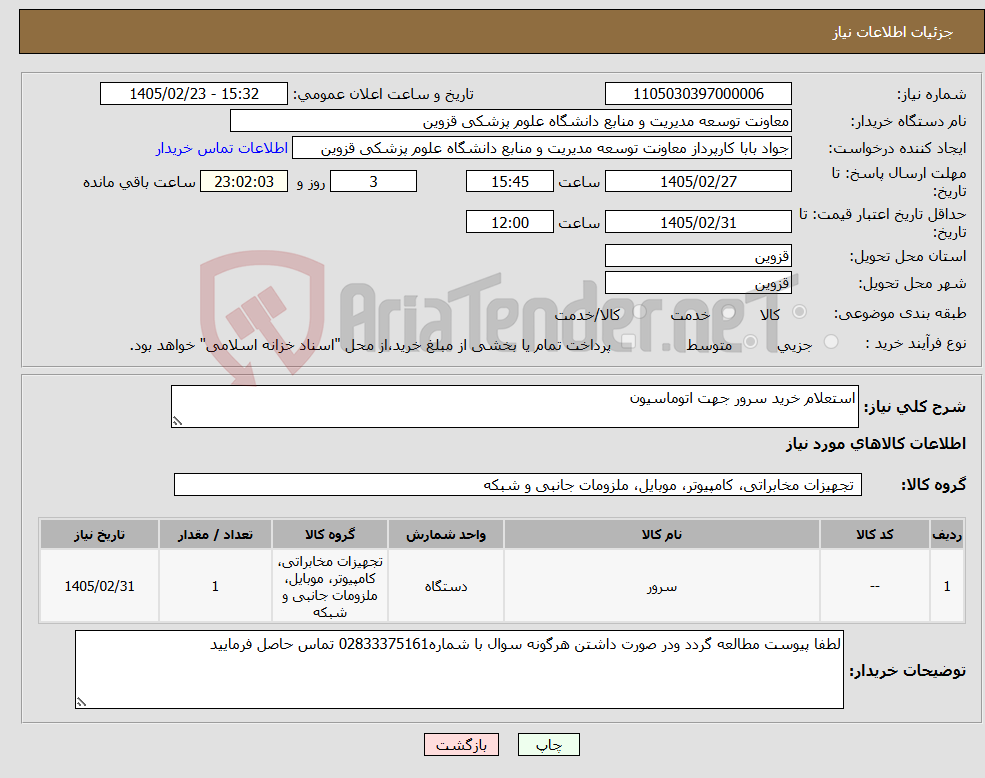Click the remaining time 23:02:03 field
This screenshot has width=985, height=778.
point(244,182)
